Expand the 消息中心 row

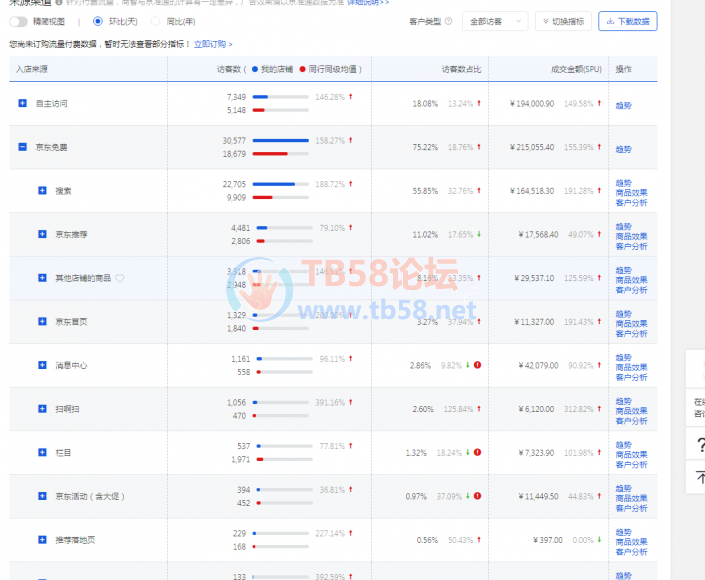pos(42,365)
